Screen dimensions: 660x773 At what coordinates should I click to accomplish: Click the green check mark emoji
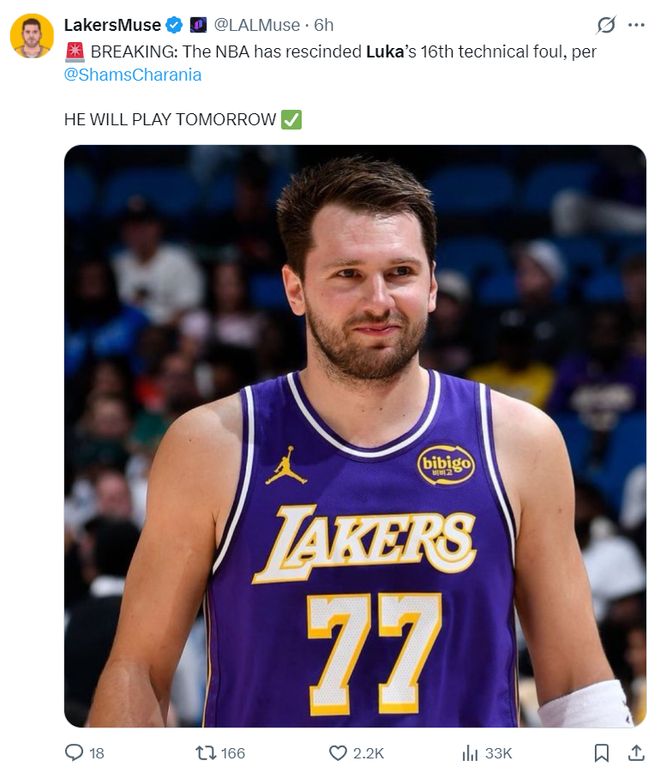(291, 120)
